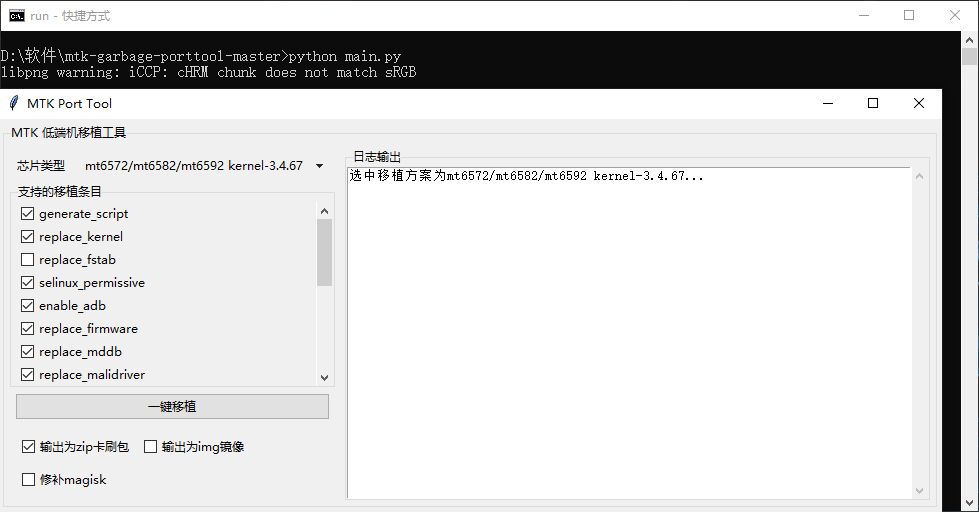Image resolution: width=979 pixels, height=512 pixels.
Task: Uncheck replace_firmware item
Action: pyautogui.click(x=28, y=329)
